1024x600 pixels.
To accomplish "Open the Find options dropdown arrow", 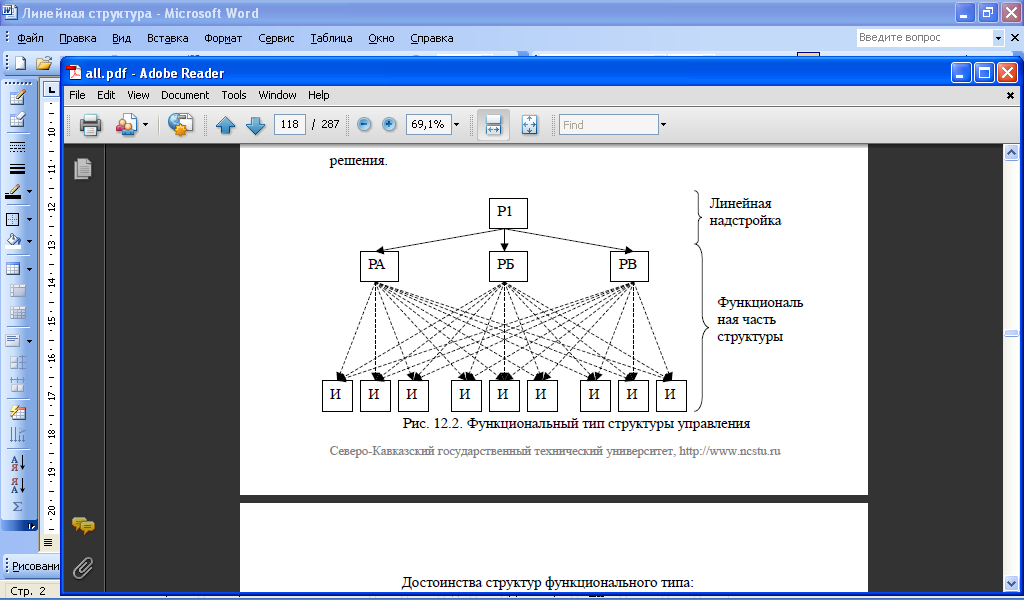I will pyautogui.click(x=664, y=124).
